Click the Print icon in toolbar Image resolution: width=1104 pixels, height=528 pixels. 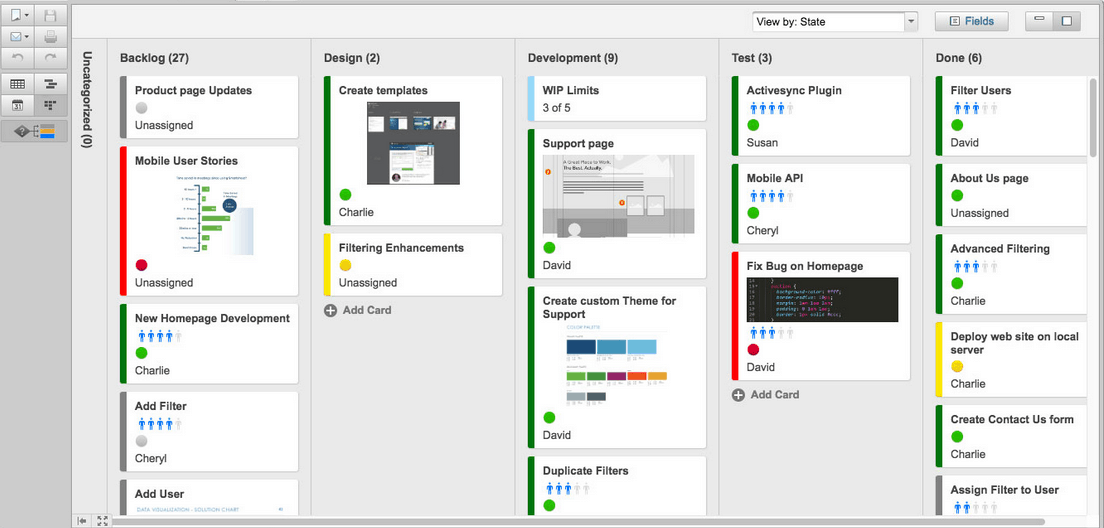(52, 37)
